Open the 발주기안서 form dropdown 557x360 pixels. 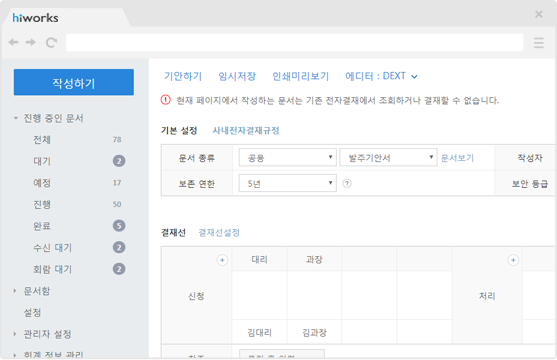(388, 157)
